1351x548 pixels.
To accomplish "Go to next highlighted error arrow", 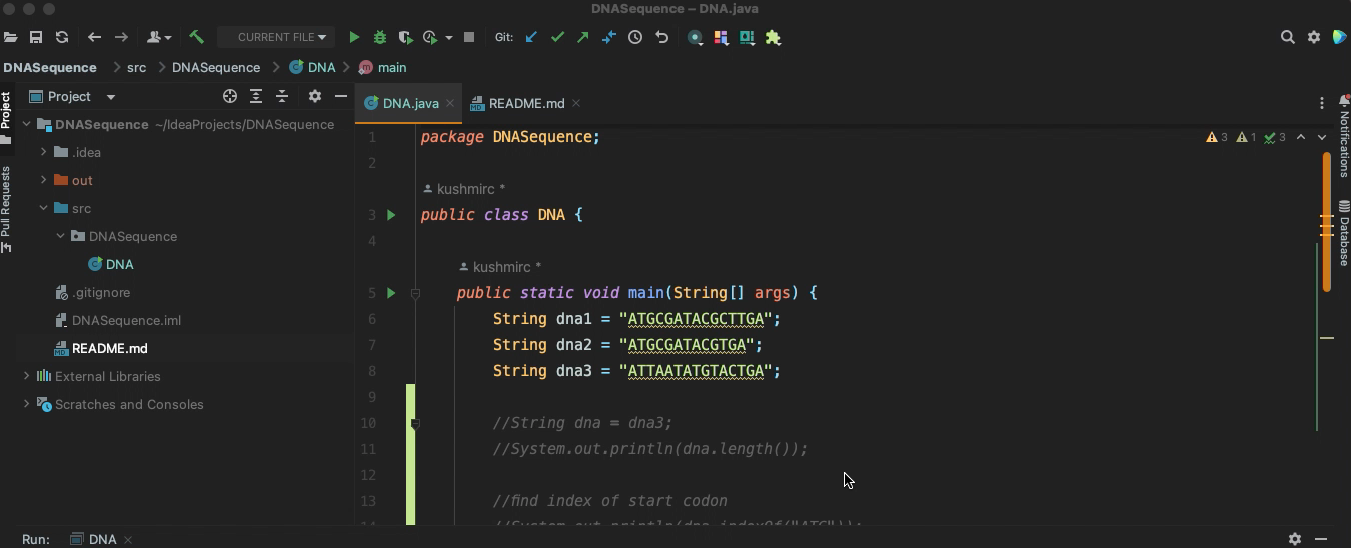I will coord(1321,137).
